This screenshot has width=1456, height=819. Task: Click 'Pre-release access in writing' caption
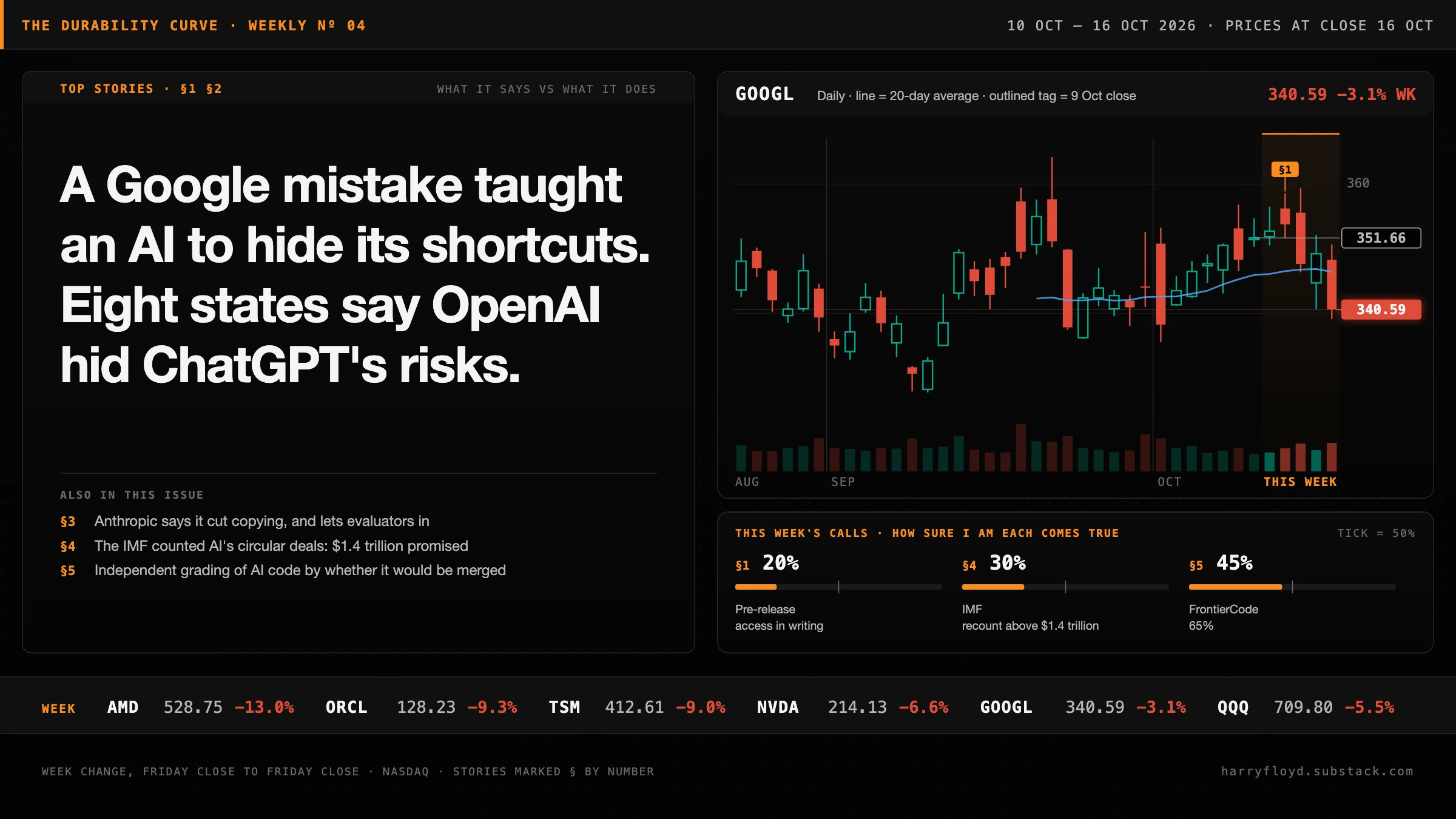(x=779, y=618)
